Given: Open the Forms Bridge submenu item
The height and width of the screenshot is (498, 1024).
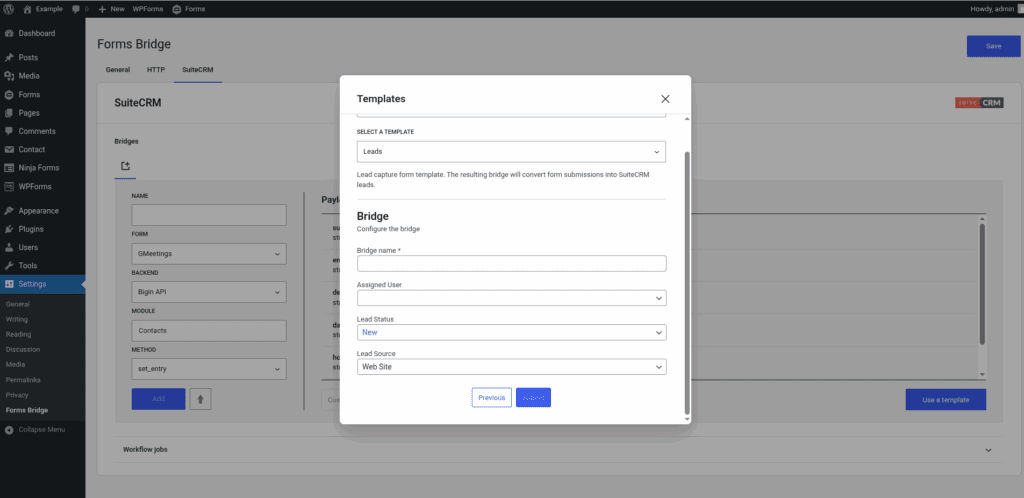Looking at the screenshot, I should click(26, 410).
